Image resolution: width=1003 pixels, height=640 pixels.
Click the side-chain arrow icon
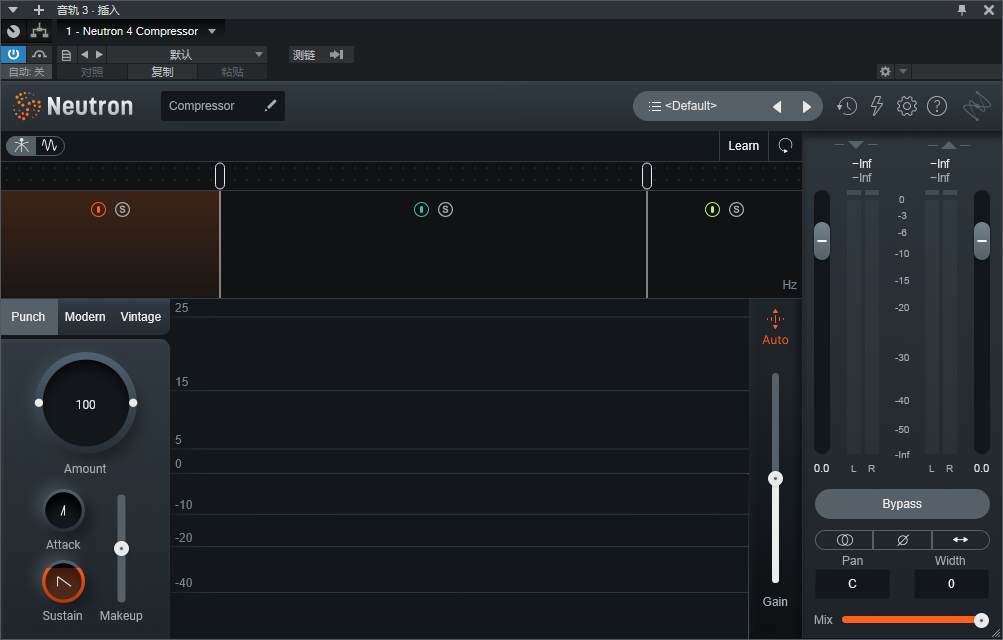coord(336,55)
